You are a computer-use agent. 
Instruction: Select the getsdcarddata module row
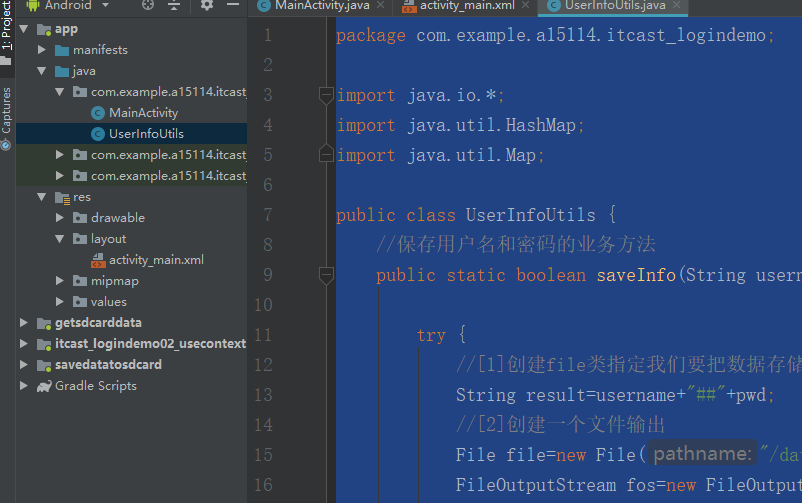[131, 322]
